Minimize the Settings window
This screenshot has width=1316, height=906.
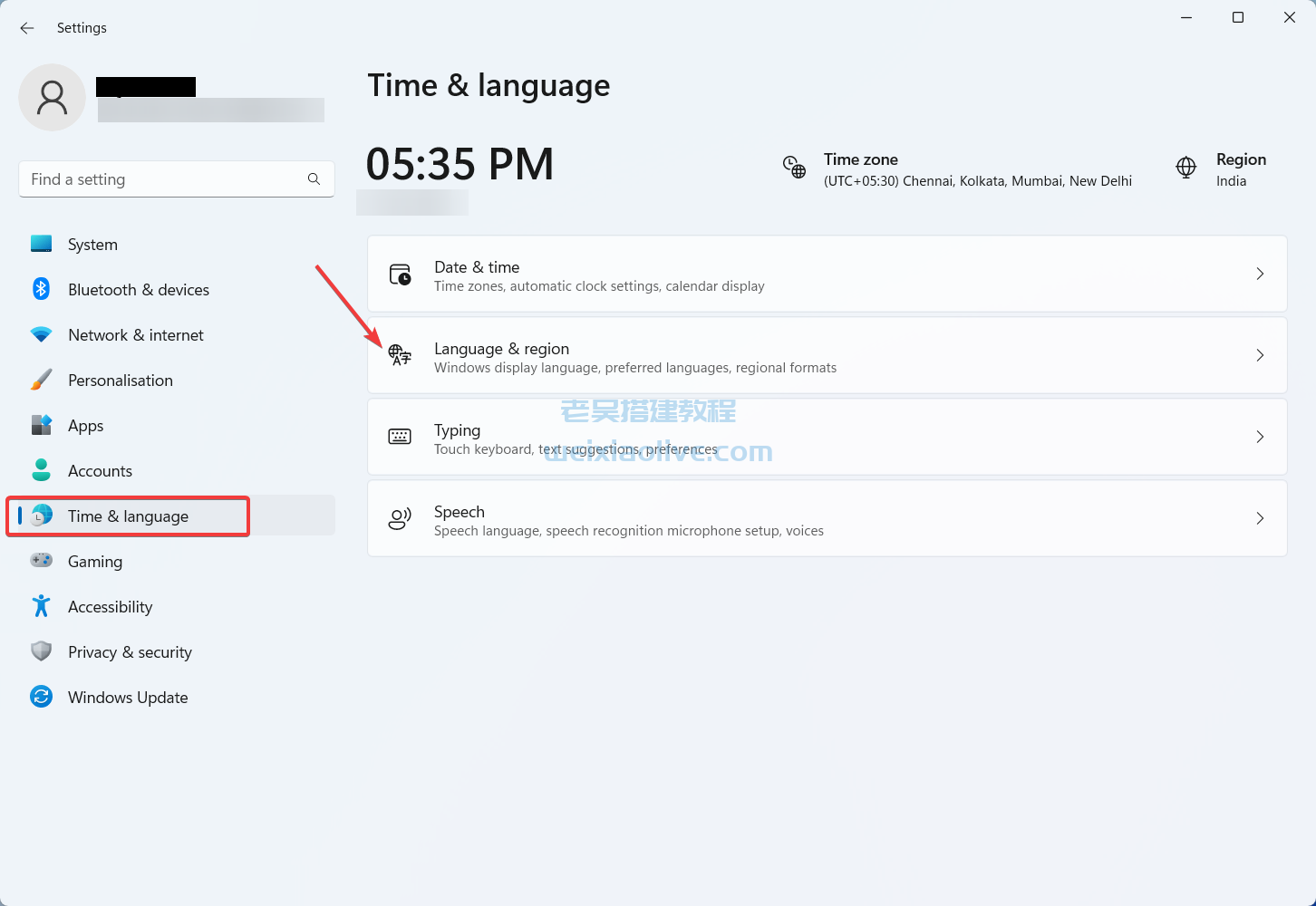click(1186, 17)
